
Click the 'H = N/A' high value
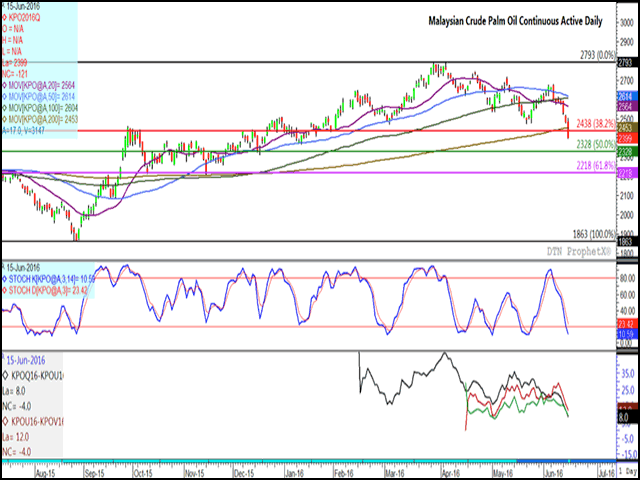(x=14, y=41)
